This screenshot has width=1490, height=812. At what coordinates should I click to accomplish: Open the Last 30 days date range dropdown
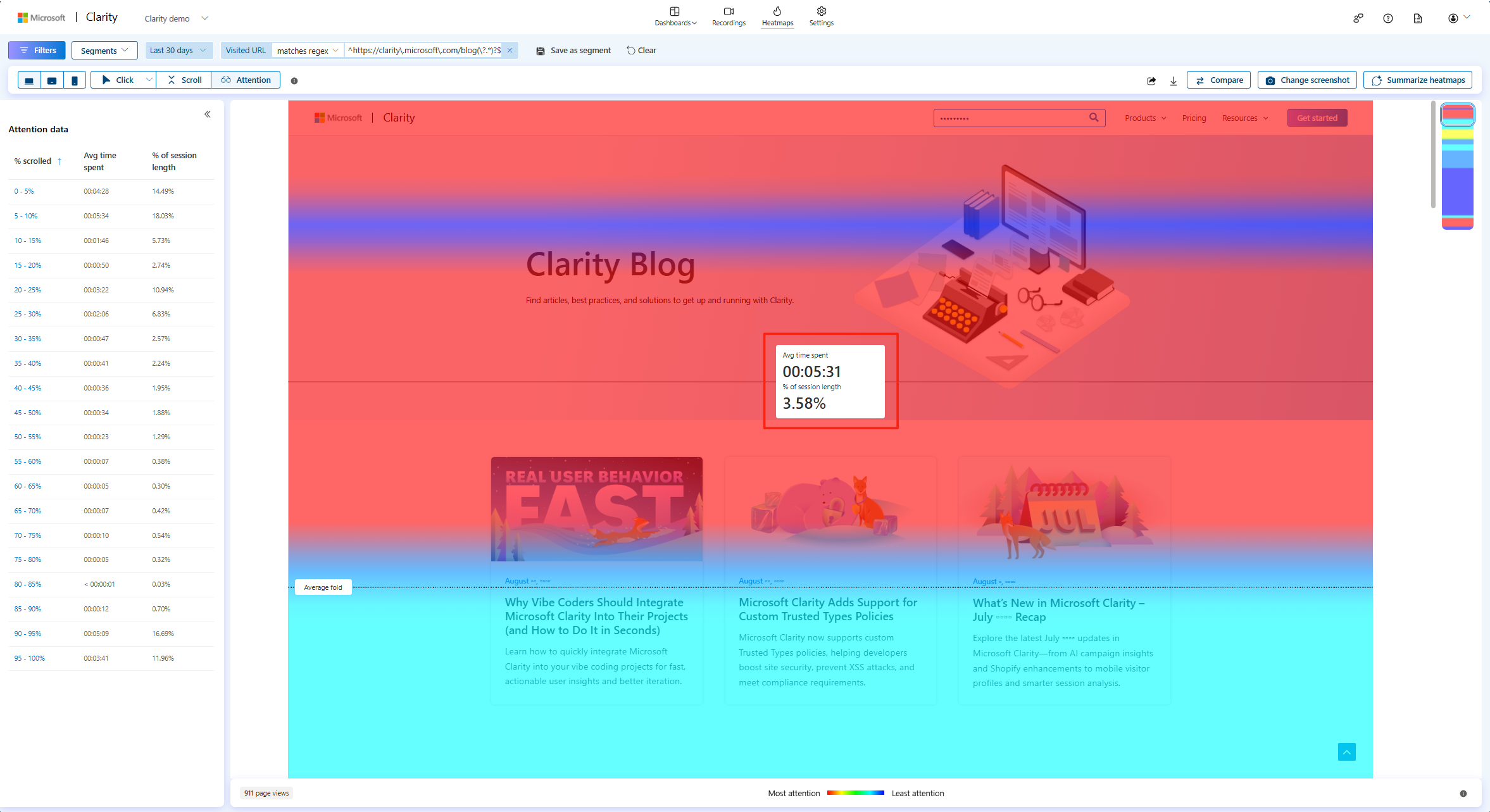(178, 51)
